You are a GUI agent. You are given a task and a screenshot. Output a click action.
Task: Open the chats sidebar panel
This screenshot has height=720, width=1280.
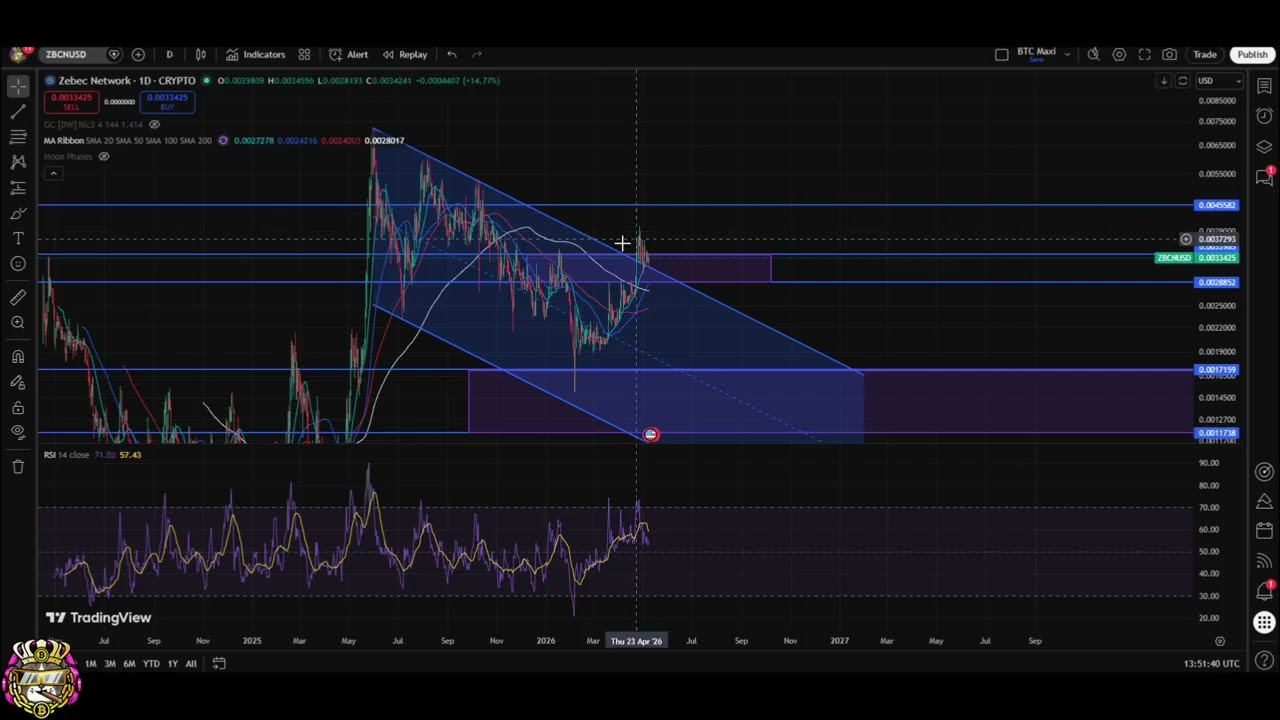pyautogui.click(x=1264, y=177)
